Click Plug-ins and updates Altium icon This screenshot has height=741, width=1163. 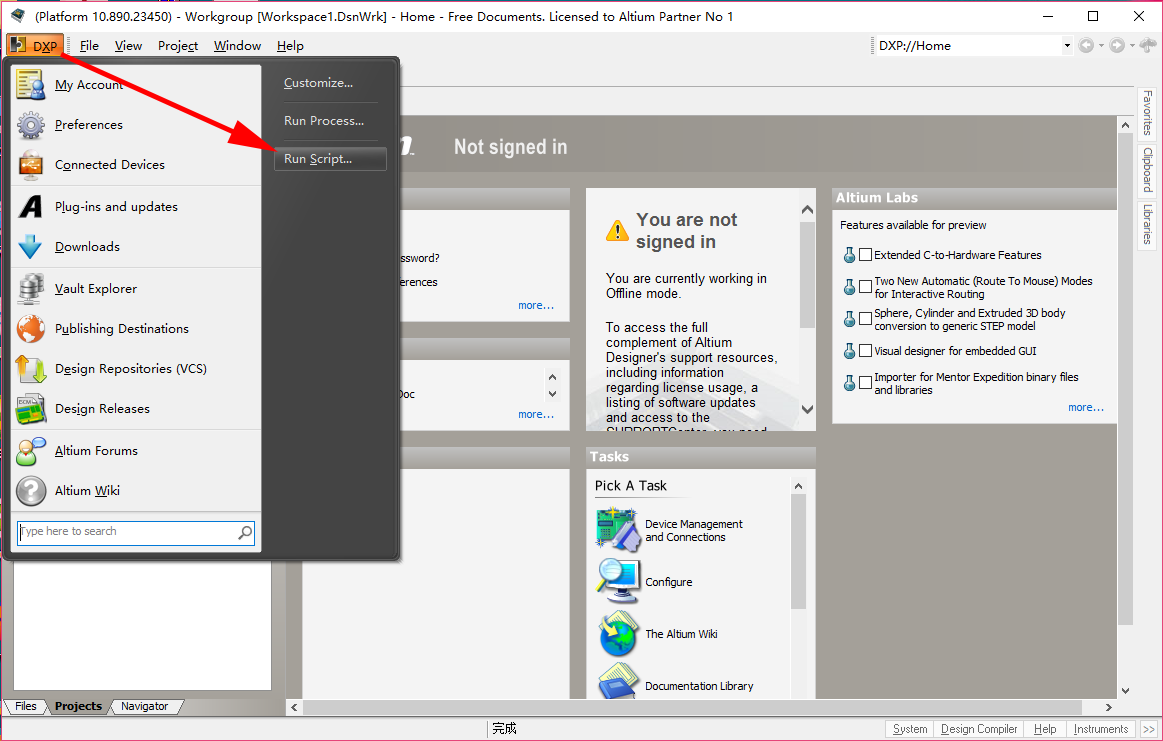(30, 206)
